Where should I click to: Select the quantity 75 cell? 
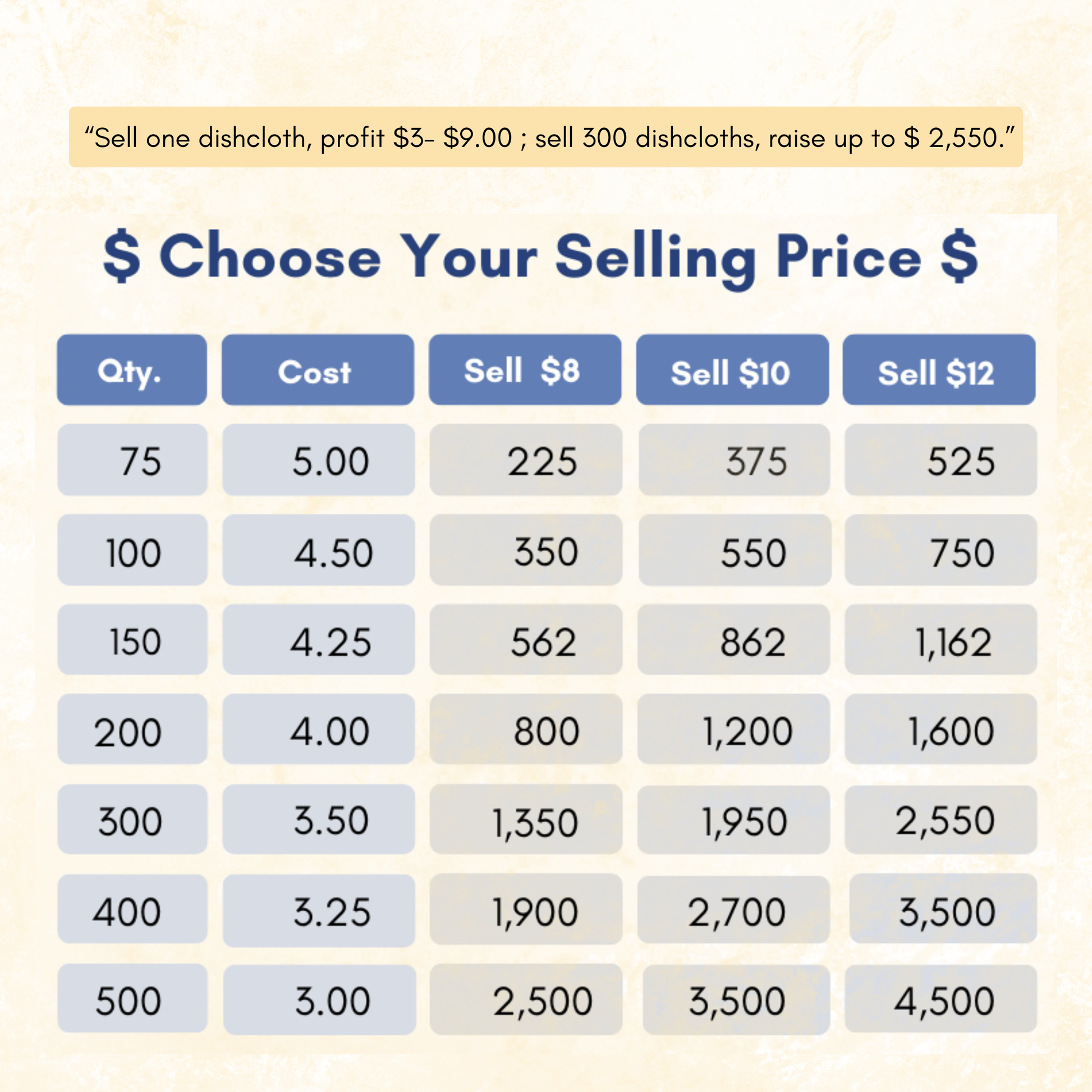(x=132, y=460)
